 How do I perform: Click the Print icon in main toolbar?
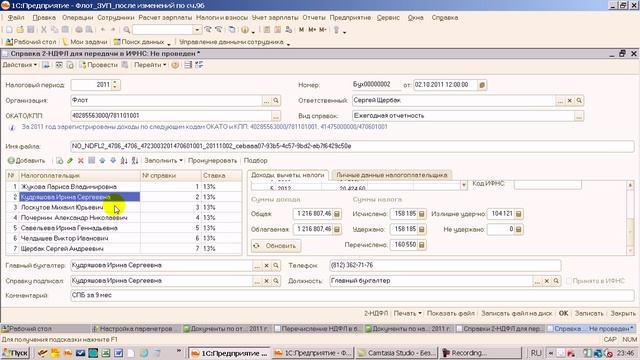coord(78,30)
